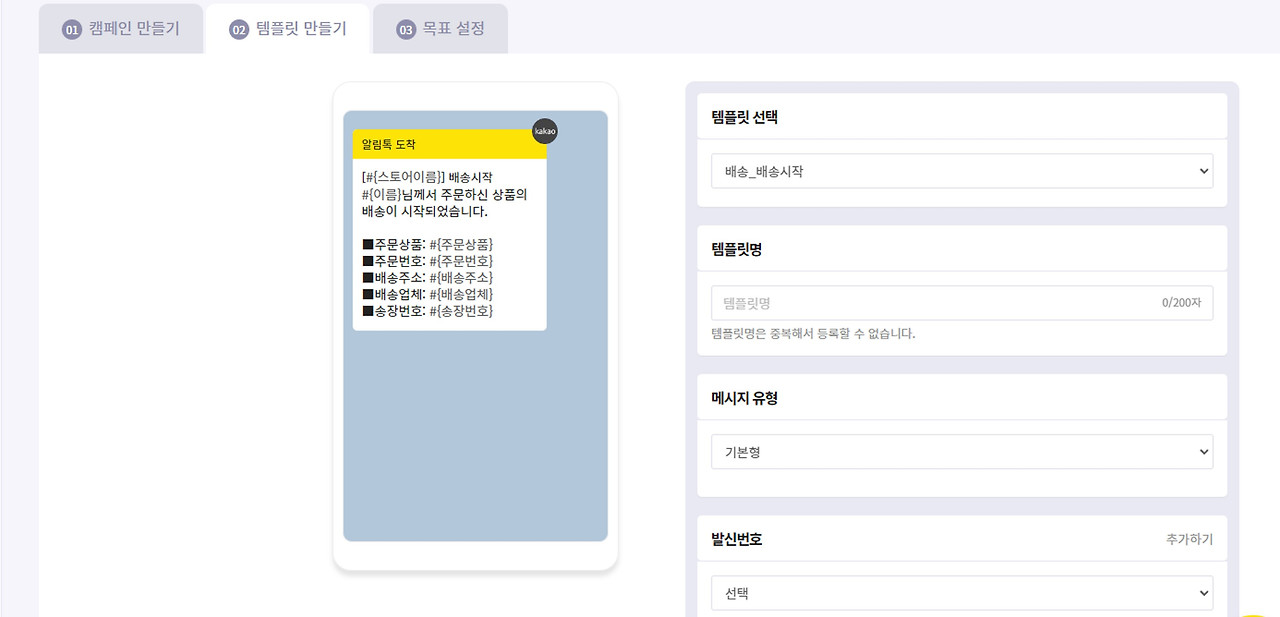This screenshot has width=1280, height=617.
Task: Click the 메시지 유형 section heading
Action: tap(744, 398)
